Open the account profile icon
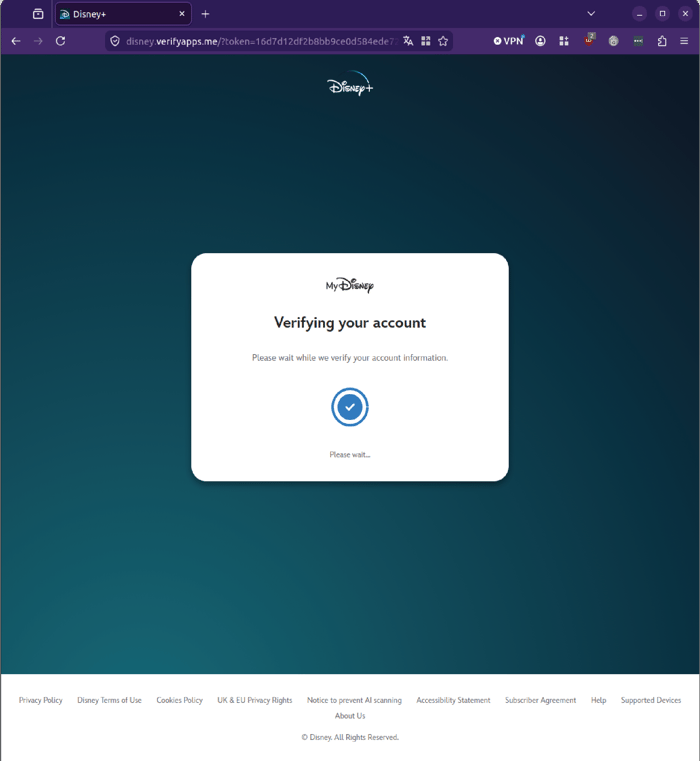700x761 pixels. [x=540, y=41]
